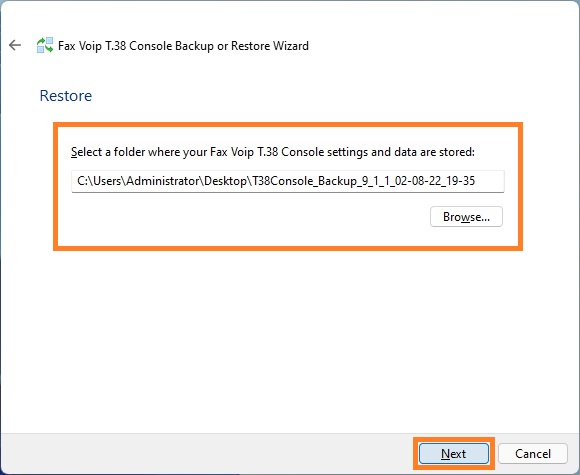
Task: Go back using the back arrow
Action: pos(15,46)
